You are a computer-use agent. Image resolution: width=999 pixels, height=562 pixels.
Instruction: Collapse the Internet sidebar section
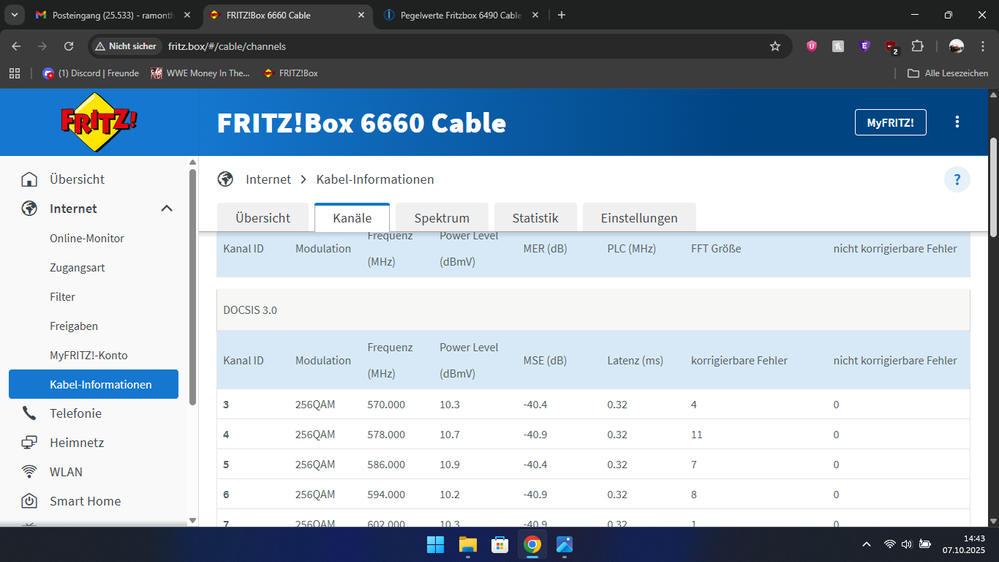point(167,208)
